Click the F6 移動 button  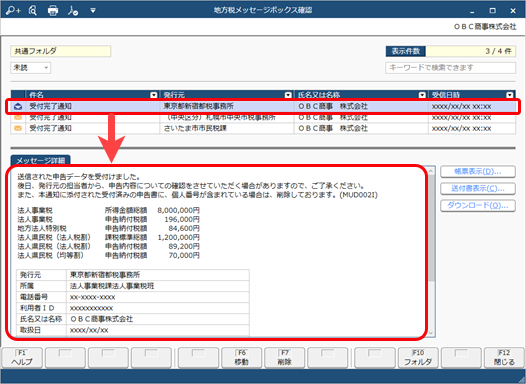click(242, 358)
